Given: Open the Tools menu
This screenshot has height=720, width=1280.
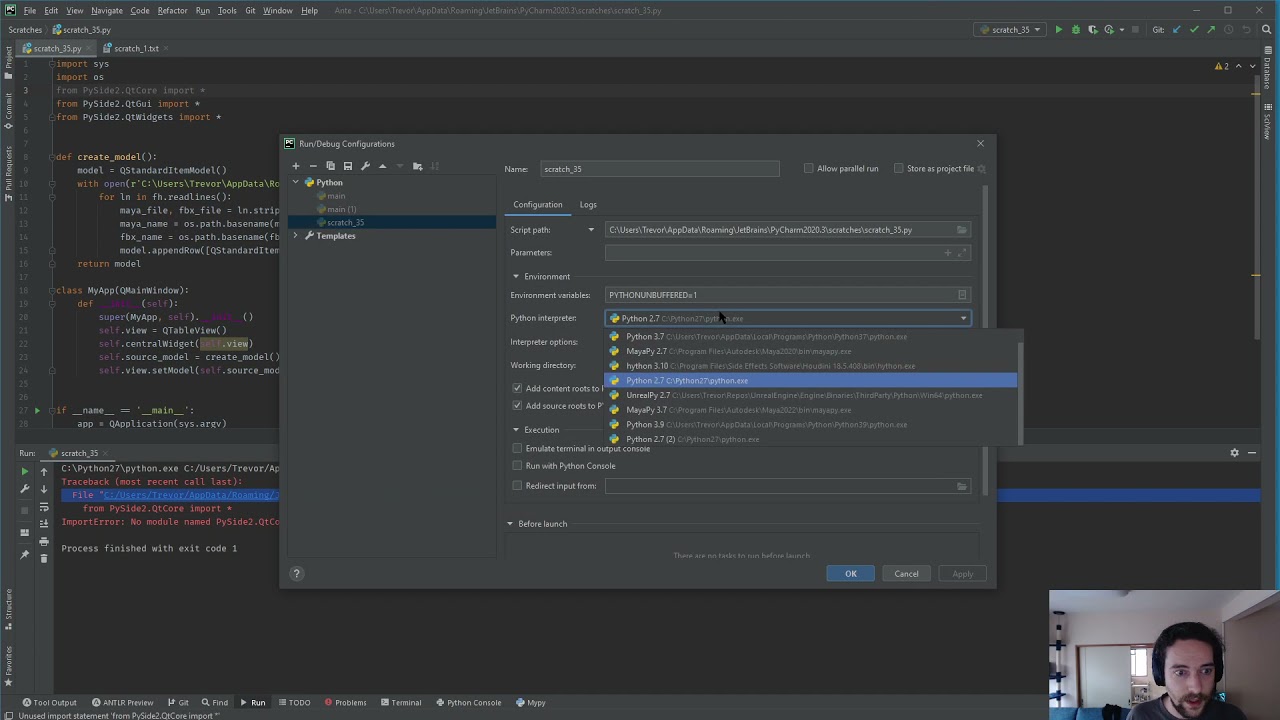Looking at the screenshot, I should coord(227,10).
